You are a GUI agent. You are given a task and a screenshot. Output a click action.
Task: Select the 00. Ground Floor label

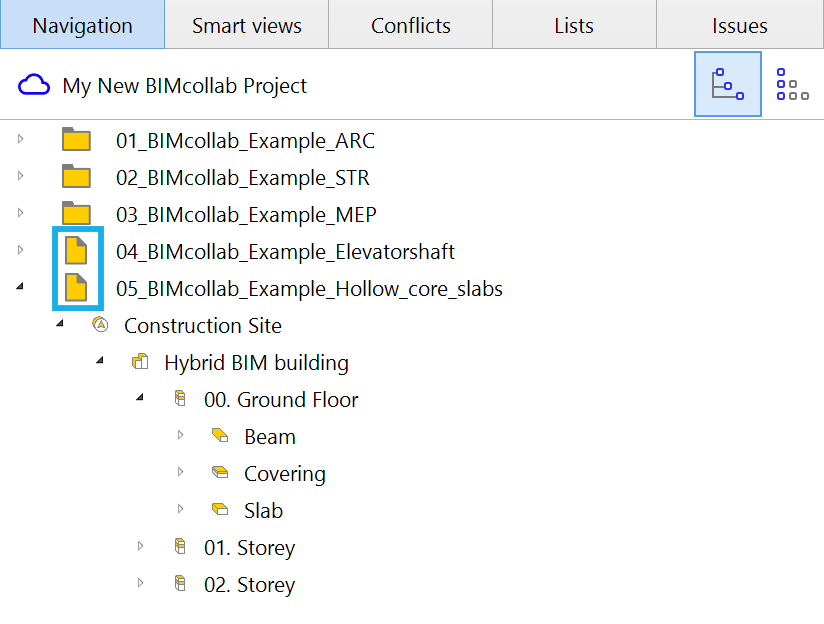pyautogui.click(x=281, y=400)
